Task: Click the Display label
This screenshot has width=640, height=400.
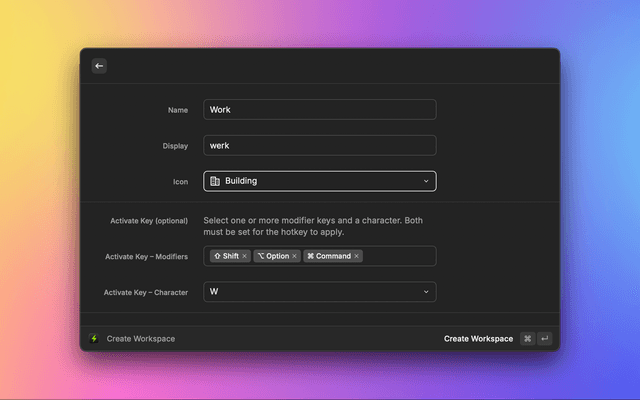Action: click(x=175, y=146)
